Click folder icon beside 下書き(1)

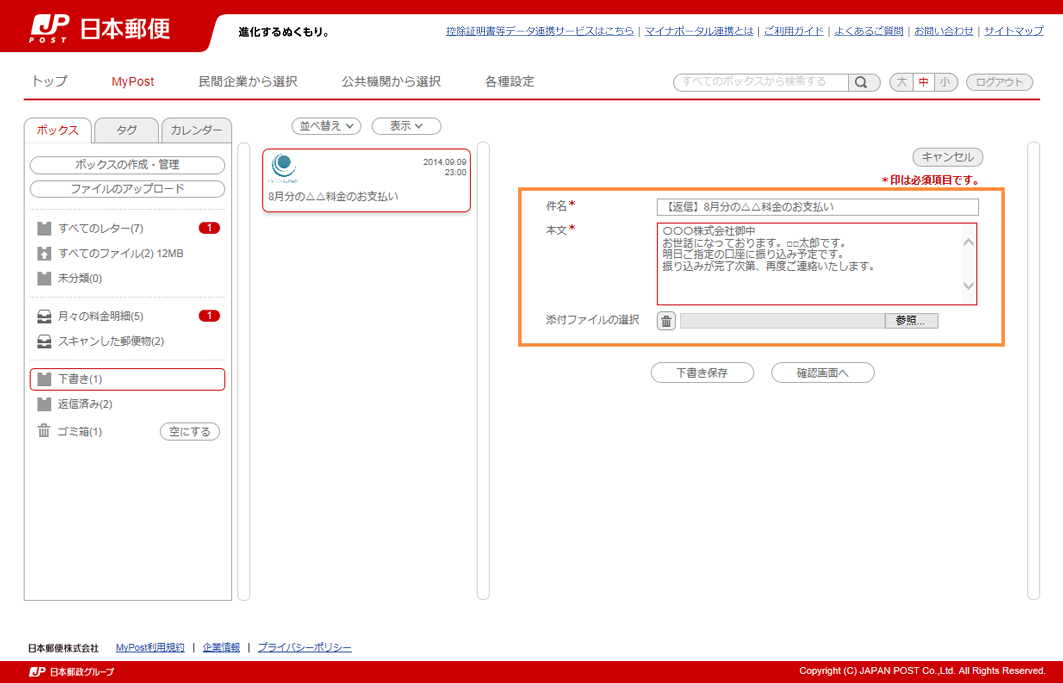(44, 379)
